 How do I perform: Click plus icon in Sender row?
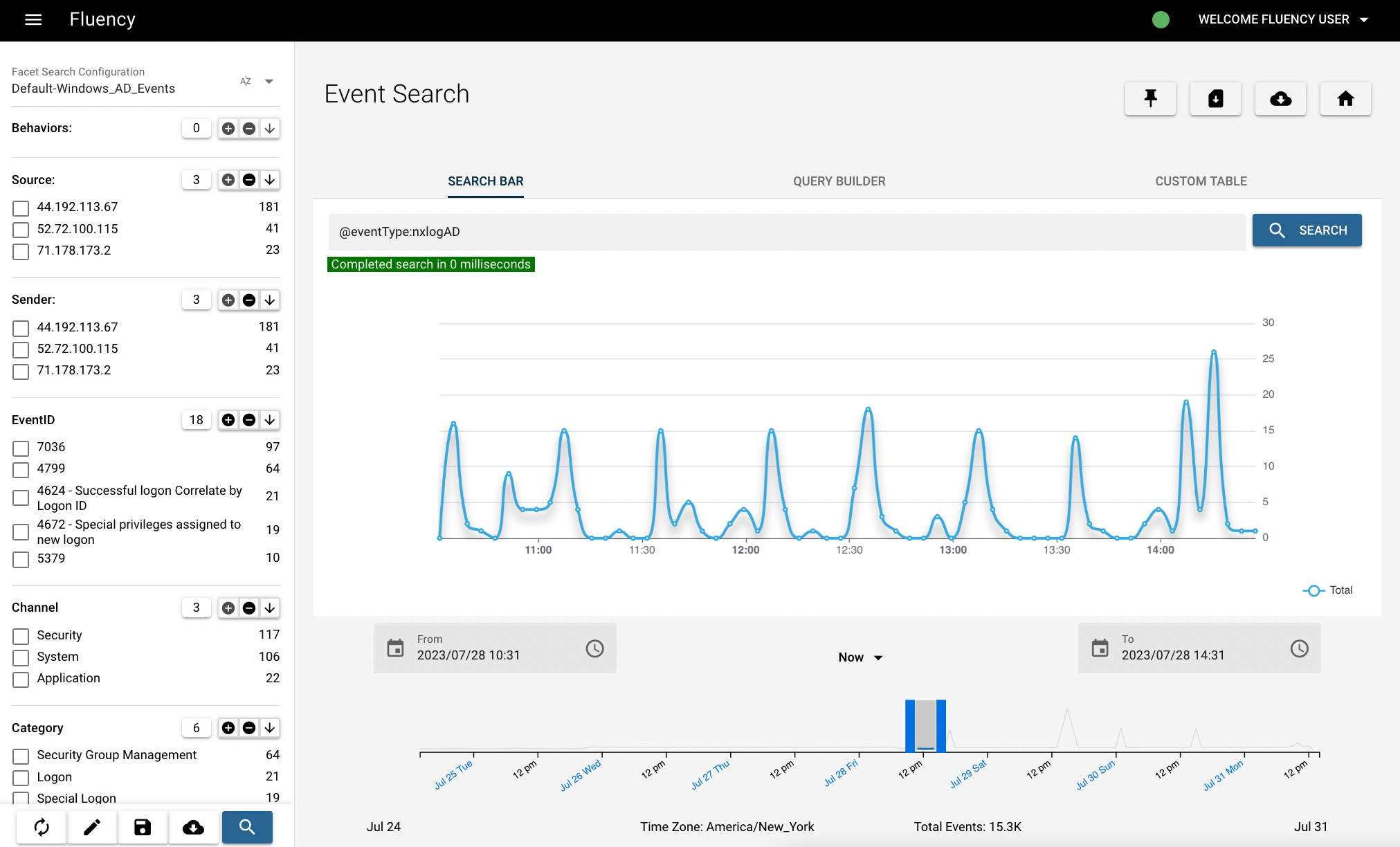tap(228, 300)
